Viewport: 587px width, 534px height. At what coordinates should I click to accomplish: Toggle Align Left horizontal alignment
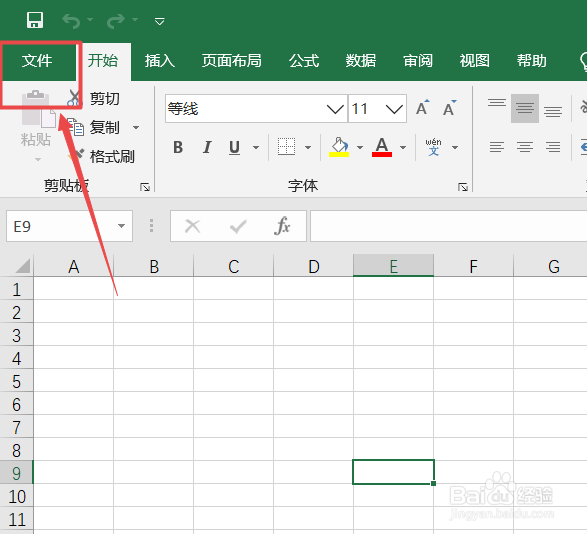[497, 146]
